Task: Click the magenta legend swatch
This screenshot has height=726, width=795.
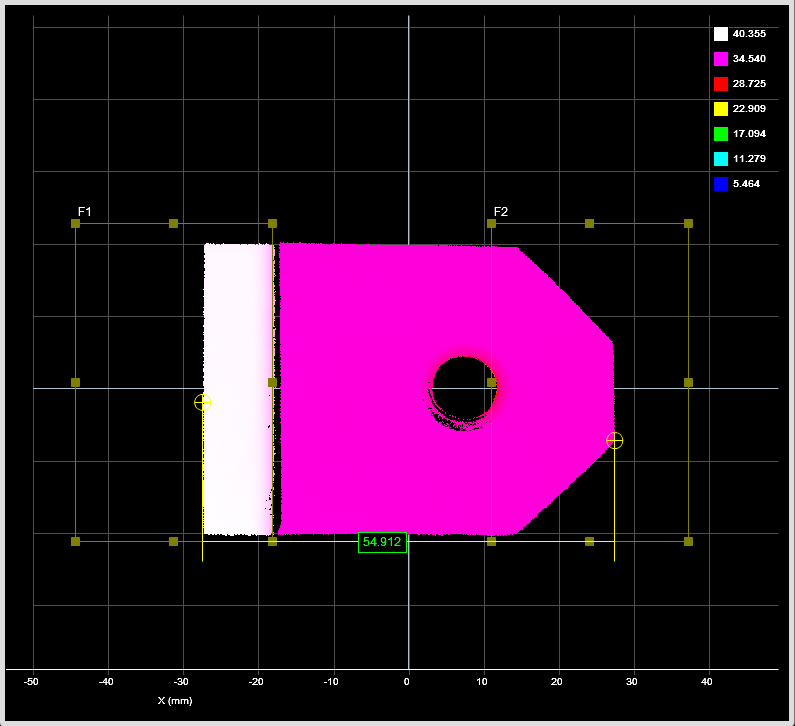Action: [721, 59]
